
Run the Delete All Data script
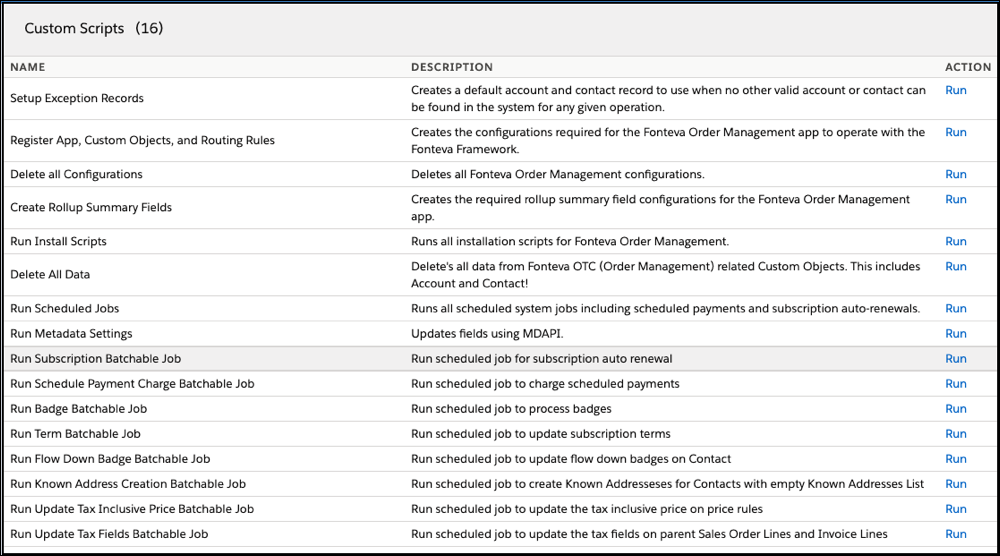coord(955,266)
